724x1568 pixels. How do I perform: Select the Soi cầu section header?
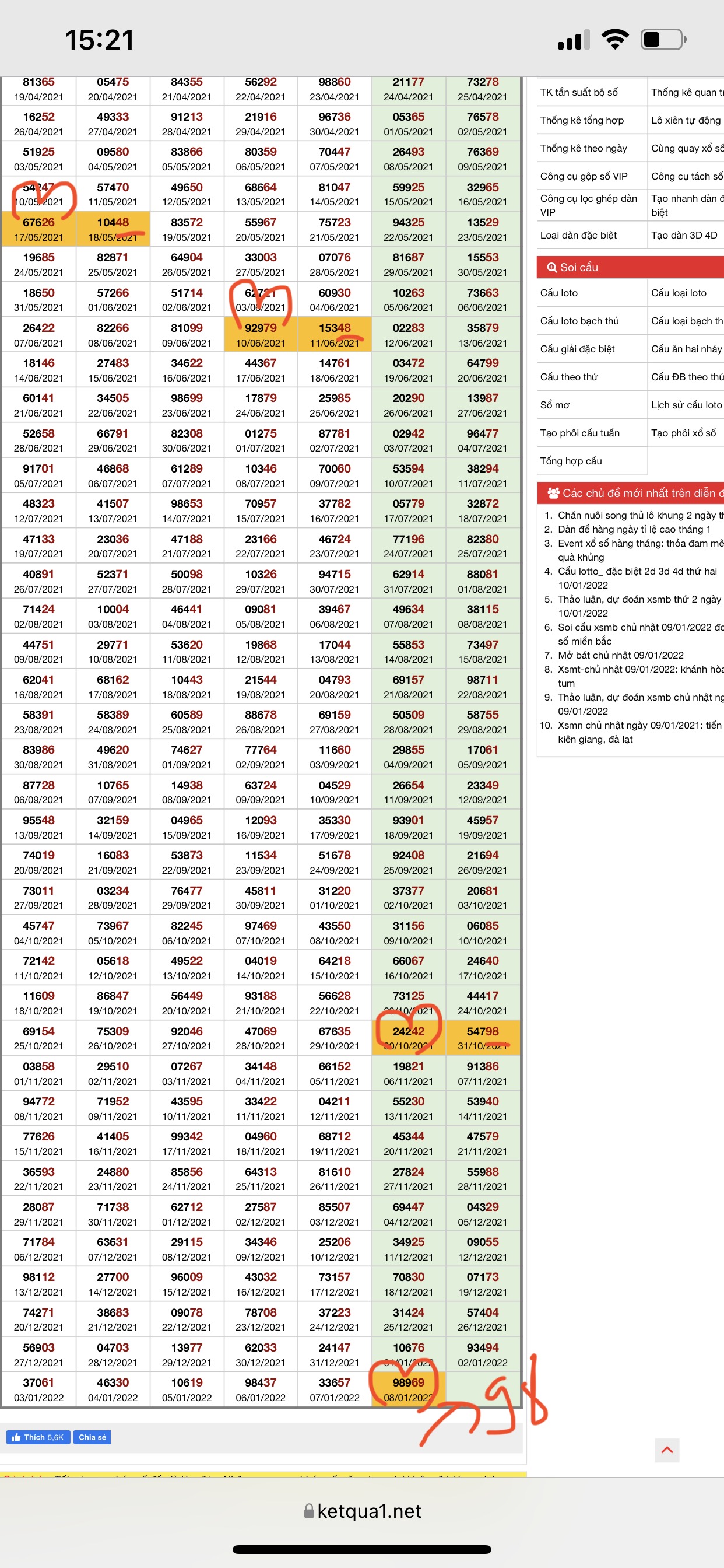pyautogui.click(x=630, y=267)
